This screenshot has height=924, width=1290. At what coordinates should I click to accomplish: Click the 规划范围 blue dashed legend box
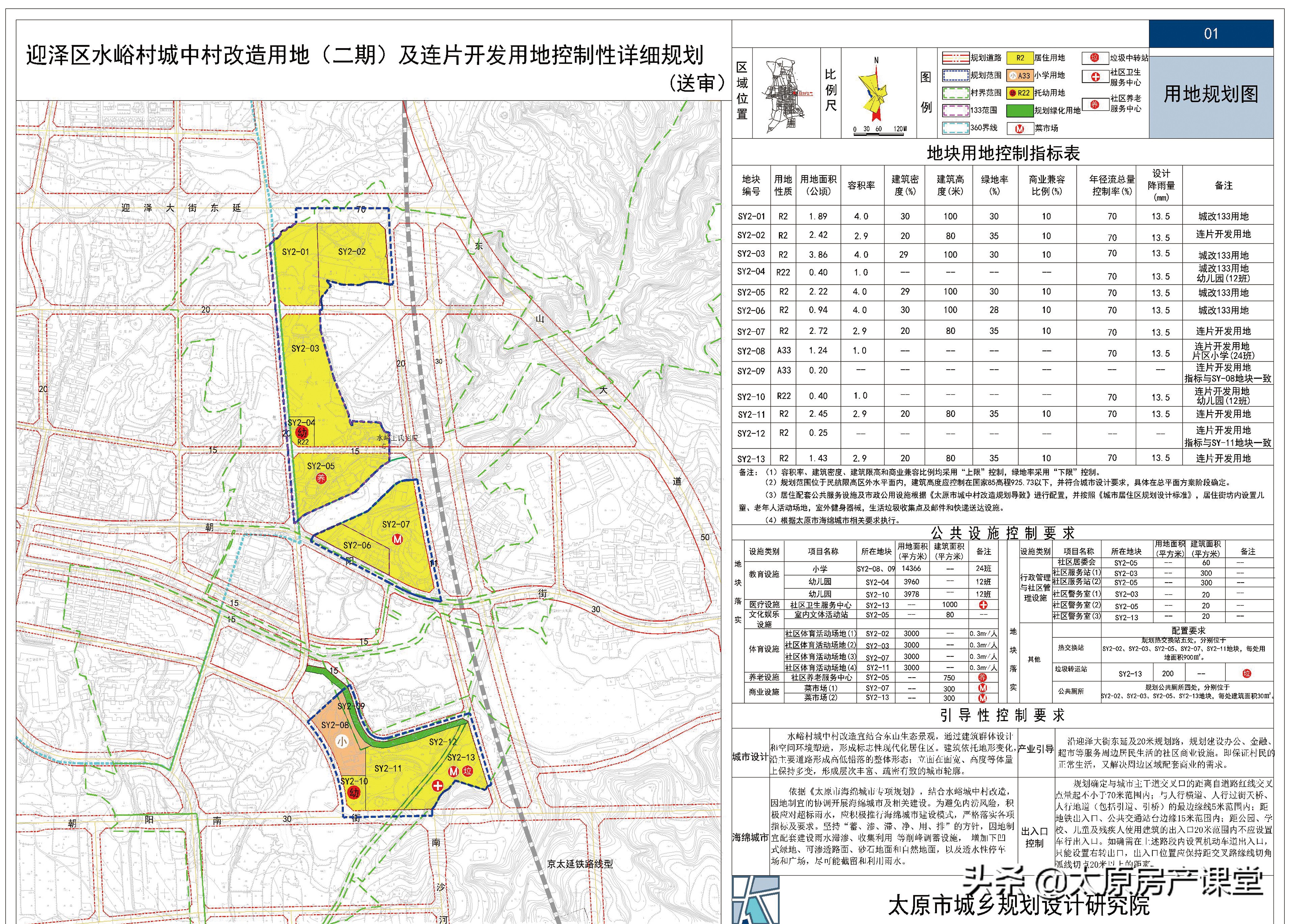(x=955, y=76)
